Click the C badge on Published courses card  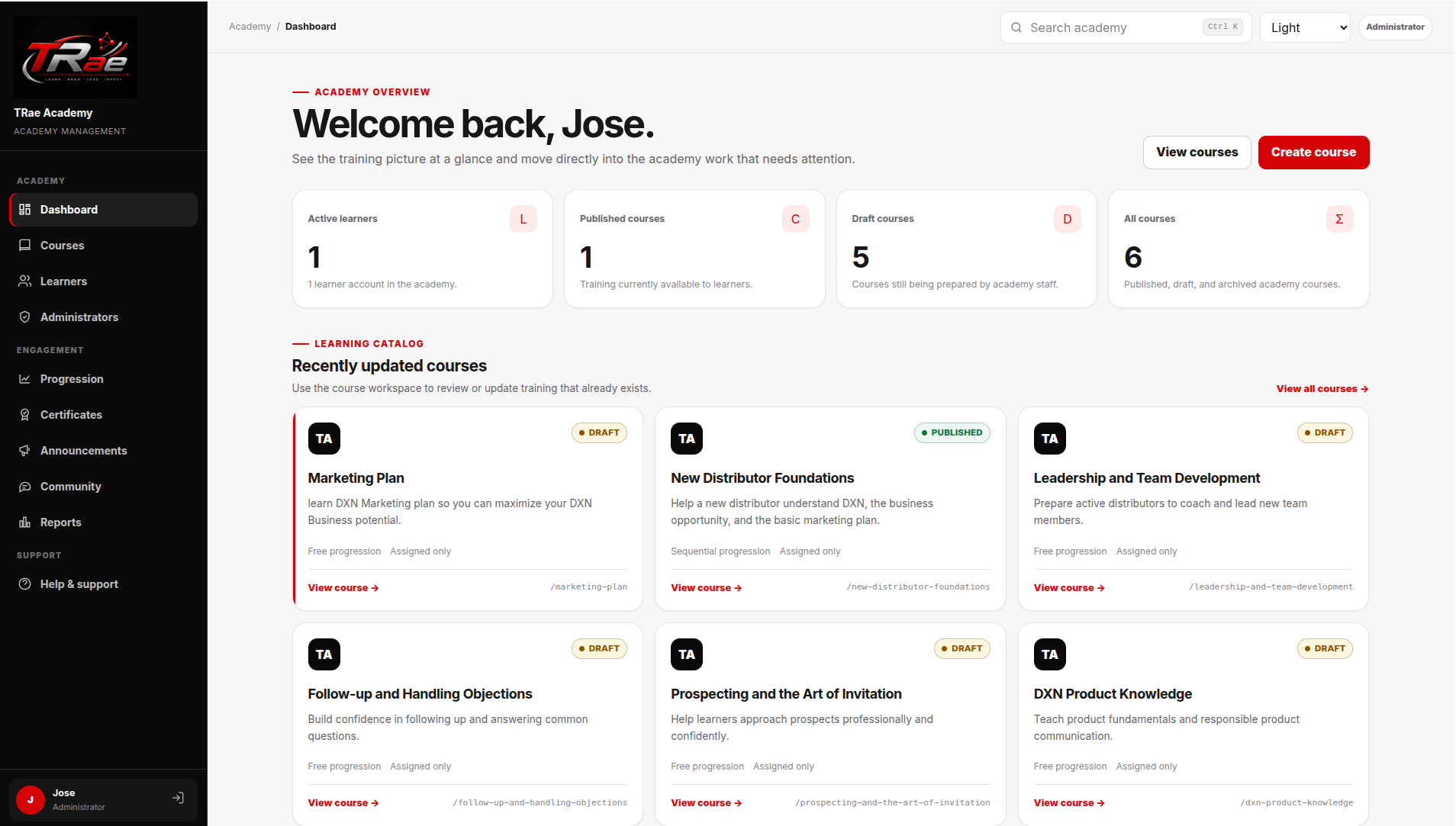pyautogui.click(x=796, y=219)
